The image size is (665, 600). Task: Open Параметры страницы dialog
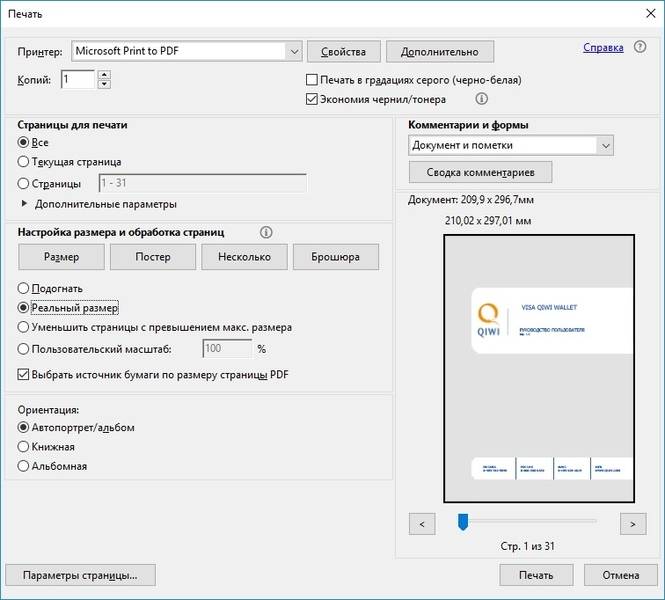(x=81, y=575)
